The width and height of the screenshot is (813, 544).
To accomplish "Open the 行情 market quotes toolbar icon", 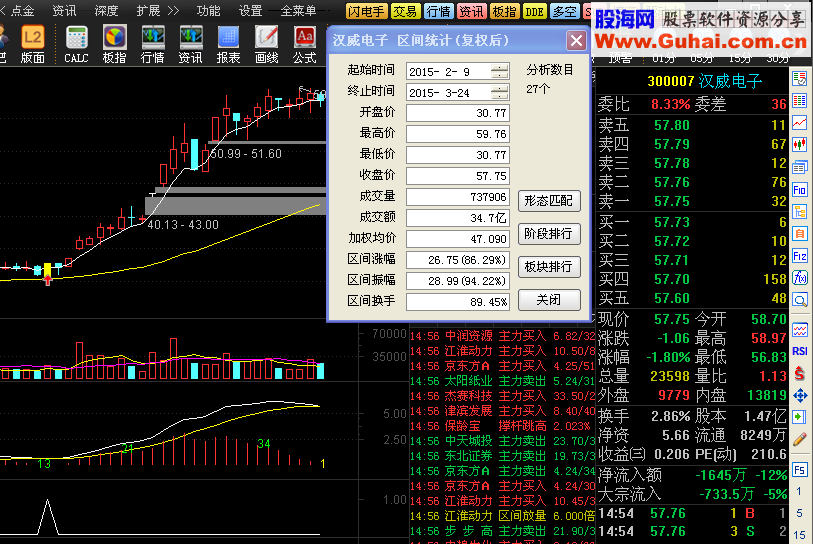I will 153,45.
